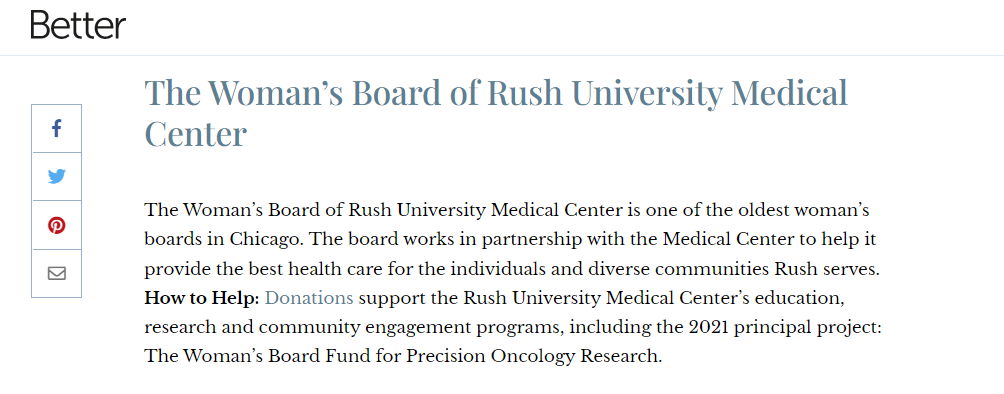
Task: Click the word "Center" in the headline
Action: (x=196, y=135)
